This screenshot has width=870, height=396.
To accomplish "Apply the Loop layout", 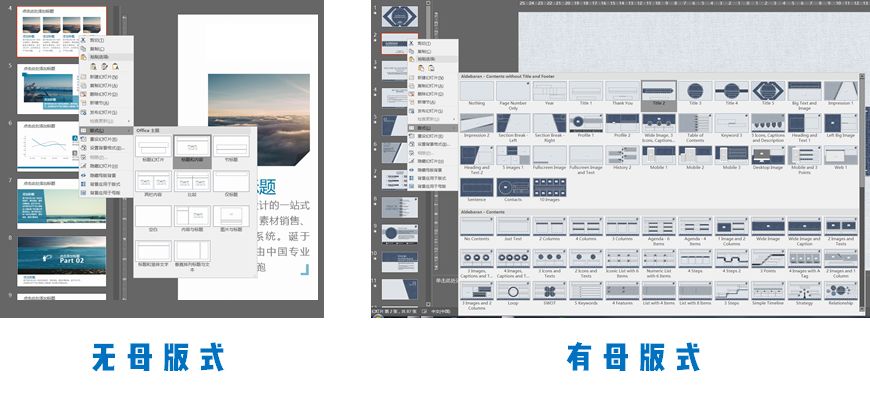I will click(x=513, y=294).
